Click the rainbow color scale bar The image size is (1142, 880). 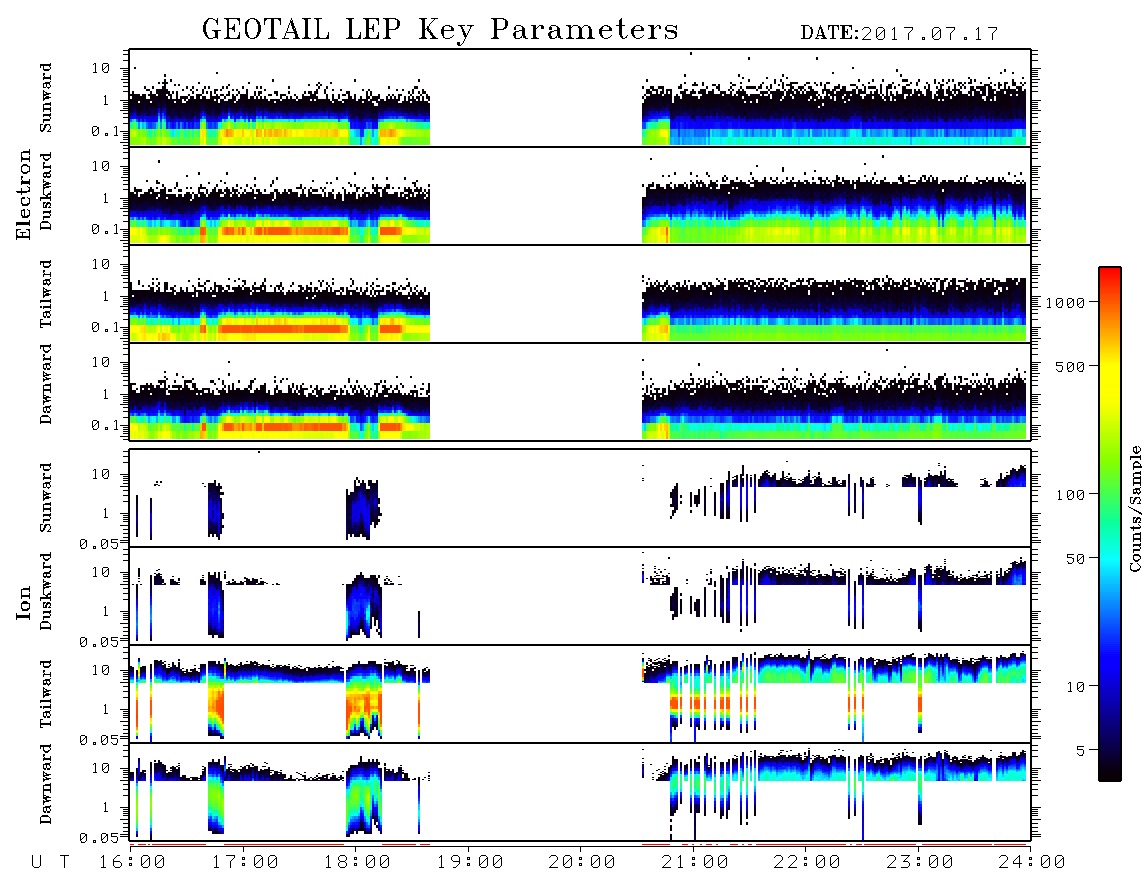(1109, 525)
